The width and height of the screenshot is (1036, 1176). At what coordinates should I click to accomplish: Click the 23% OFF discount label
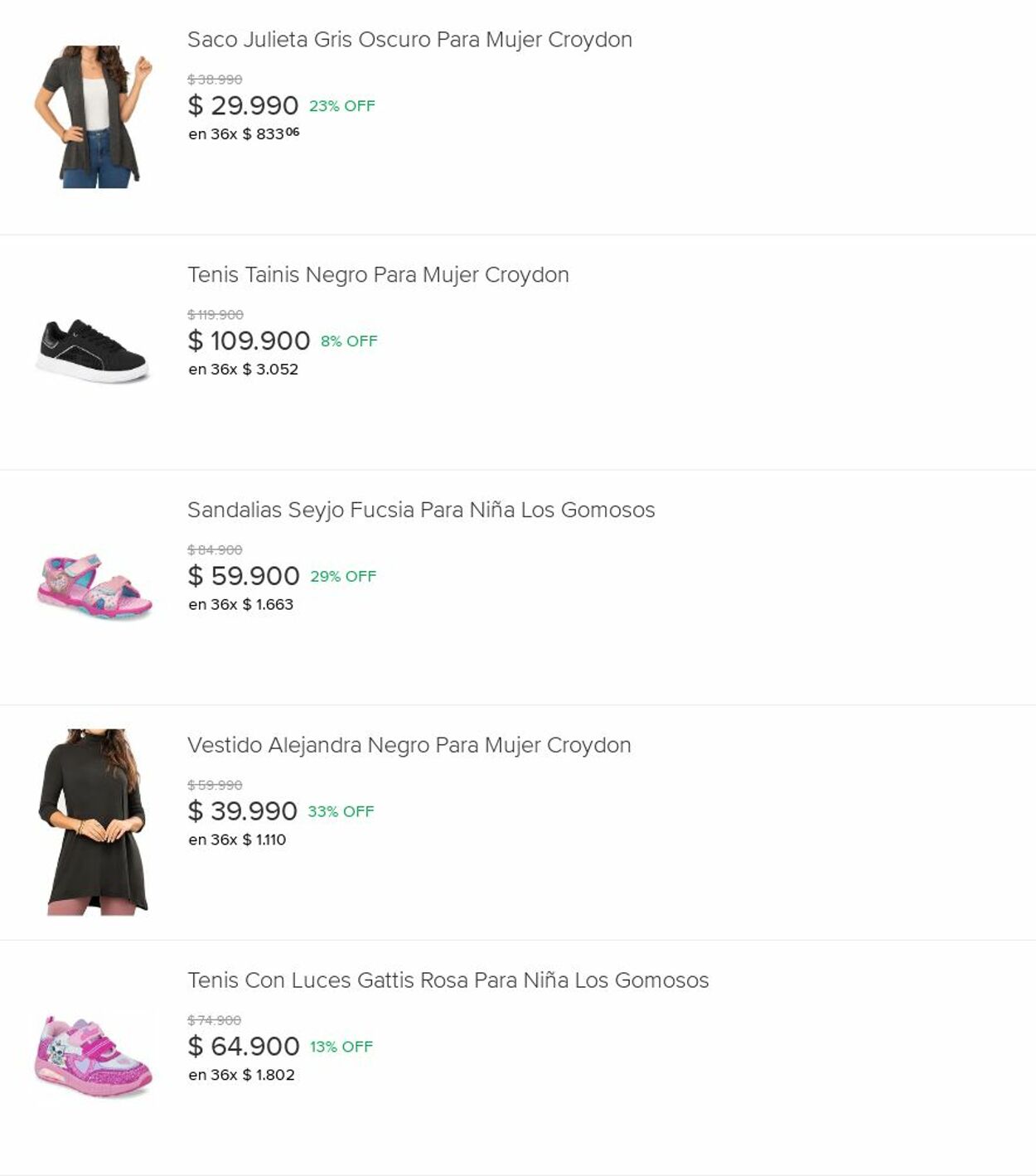(x=341, y=106)
